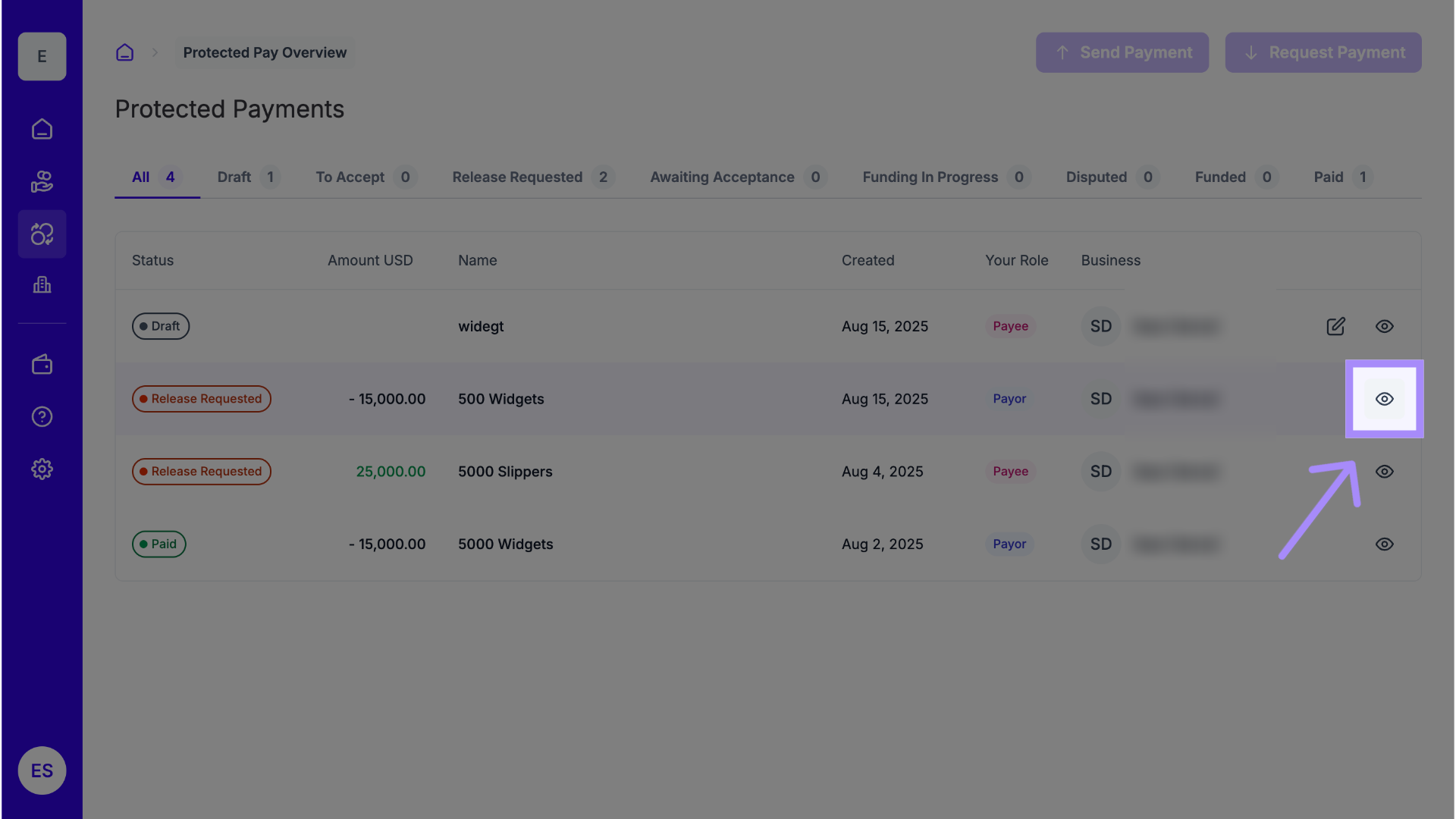Image resolution: width=1456 pixels, height=819 pixels.
Task: Open the contacts hand icon in the sidebar
Action: click(x=42, y=182)
